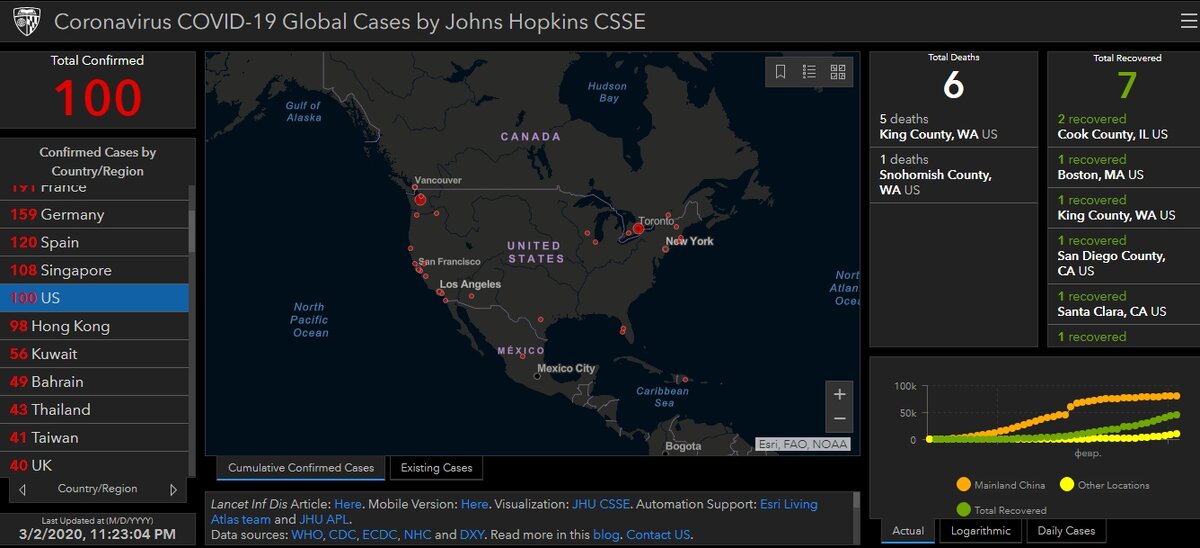Open the Lancet article Here link
1200x548 pixels.
pos(348,505)
